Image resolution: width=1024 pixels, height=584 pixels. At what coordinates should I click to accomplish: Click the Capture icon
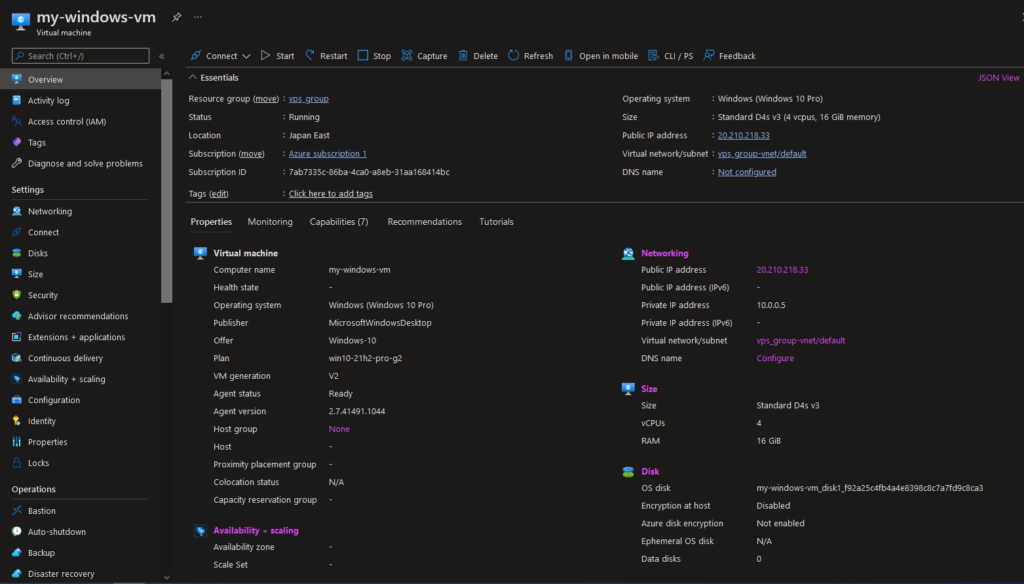[409, 55]
